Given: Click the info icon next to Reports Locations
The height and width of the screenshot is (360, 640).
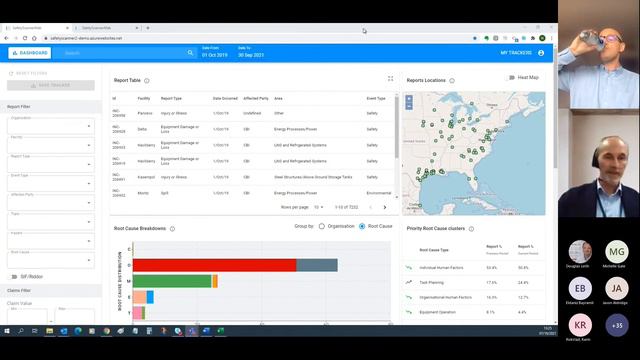Looking at the screenshot, I should coord(452,81).
